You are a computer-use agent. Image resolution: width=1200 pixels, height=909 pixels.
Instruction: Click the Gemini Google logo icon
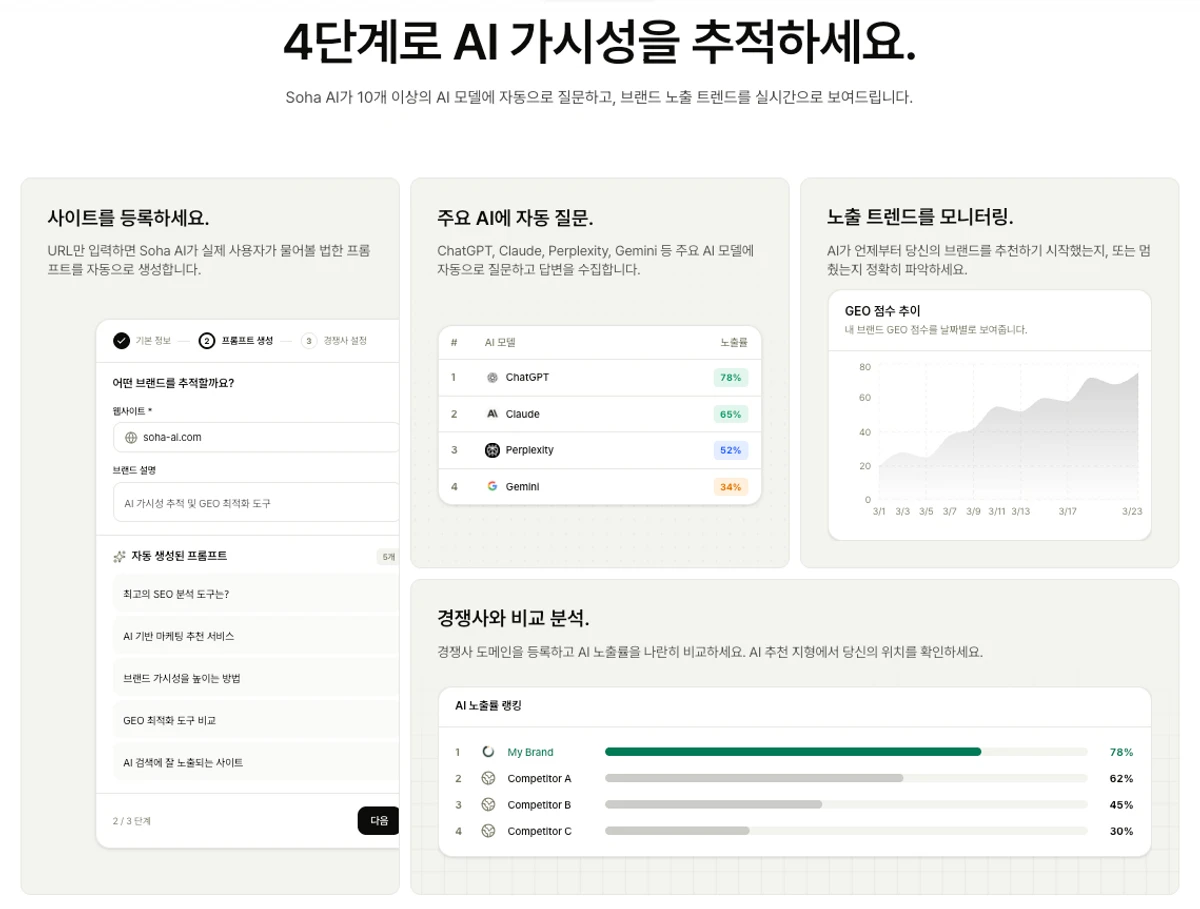[x=492, y=486]
